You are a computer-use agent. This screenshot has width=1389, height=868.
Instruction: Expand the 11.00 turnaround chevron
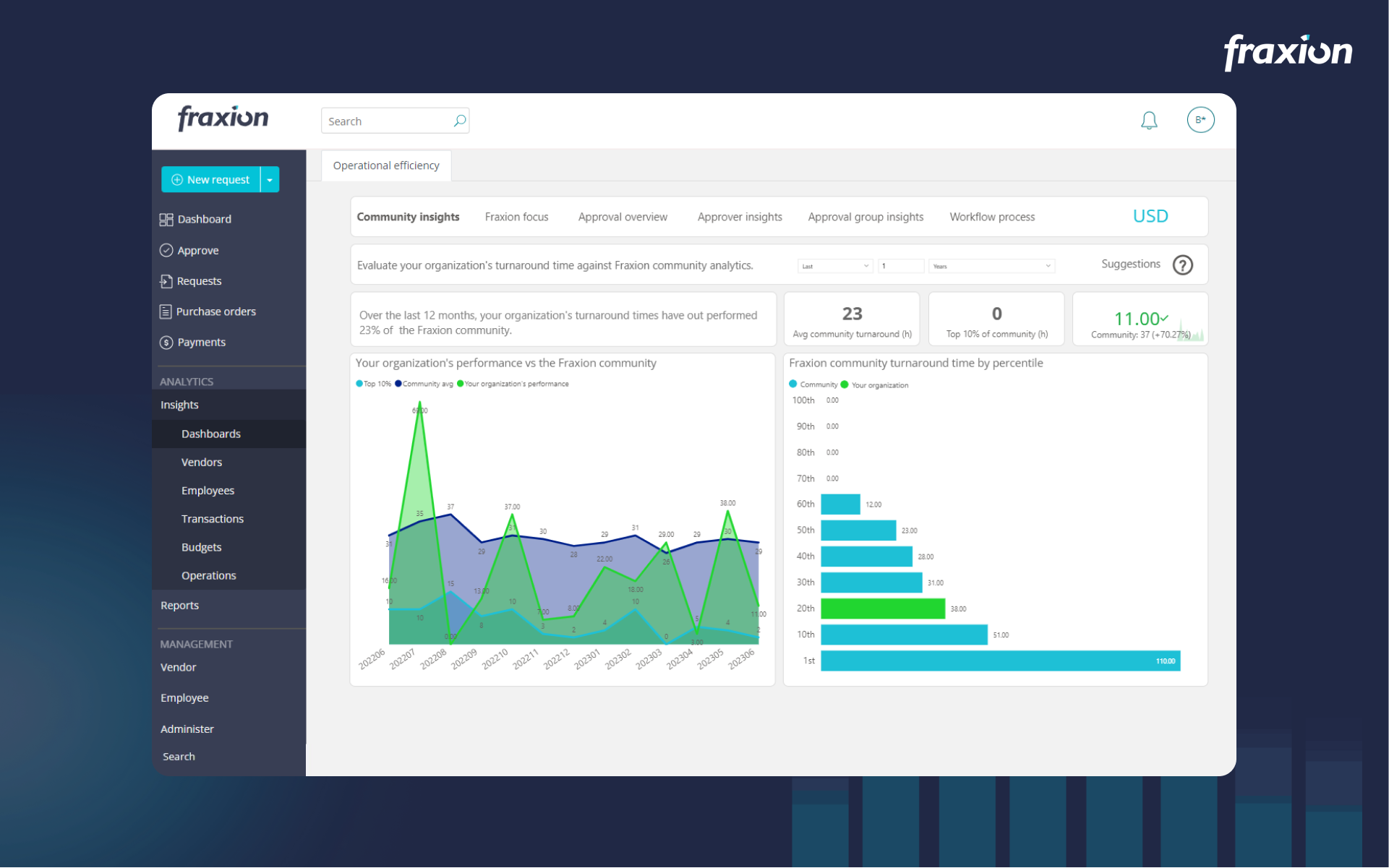(x=1164, y=318)
